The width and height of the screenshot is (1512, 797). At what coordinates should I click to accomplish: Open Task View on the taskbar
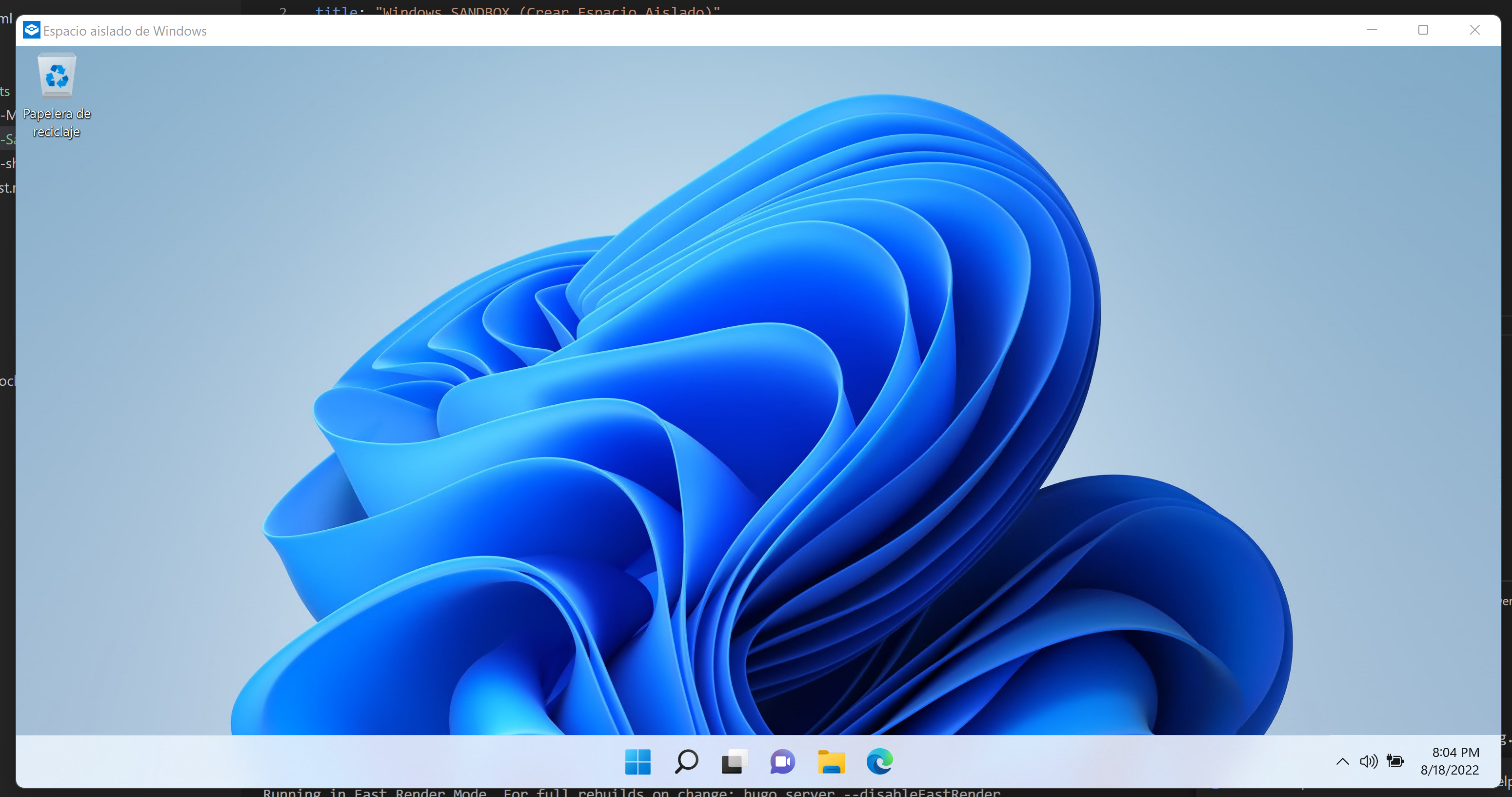734,762
